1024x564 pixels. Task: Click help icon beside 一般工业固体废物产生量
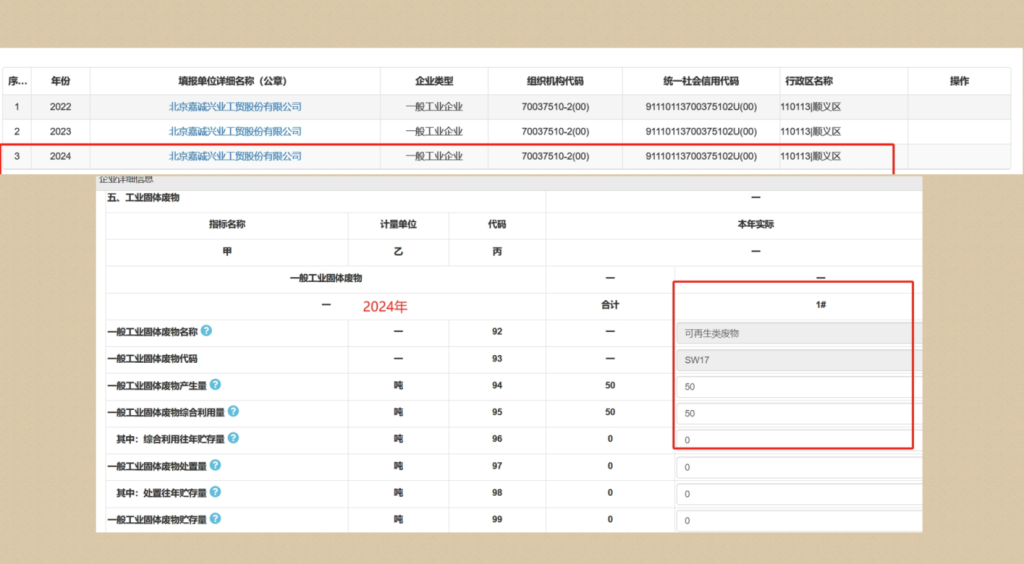[215, 384]
